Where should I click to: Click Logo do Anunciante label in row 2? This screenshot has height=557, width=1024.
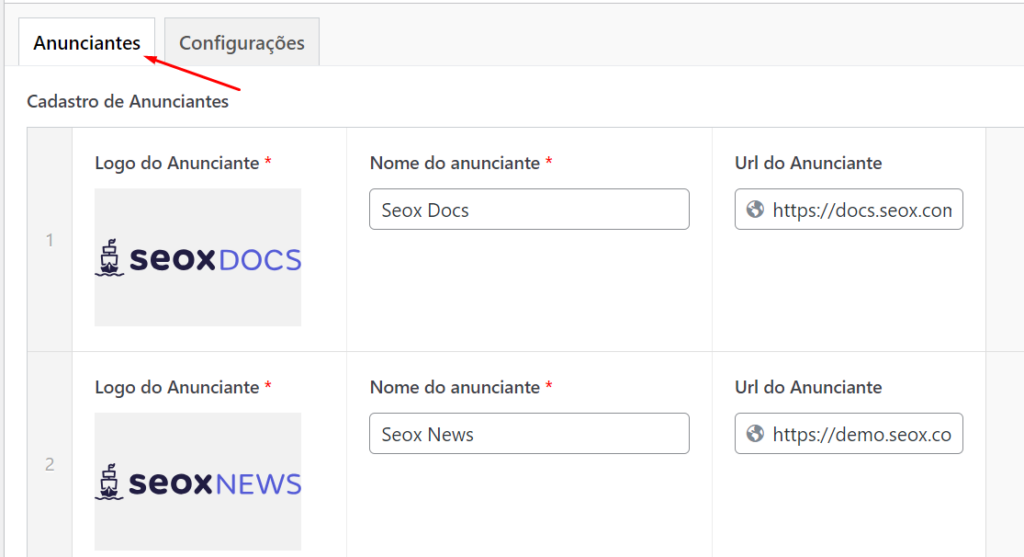click(177, 387)
